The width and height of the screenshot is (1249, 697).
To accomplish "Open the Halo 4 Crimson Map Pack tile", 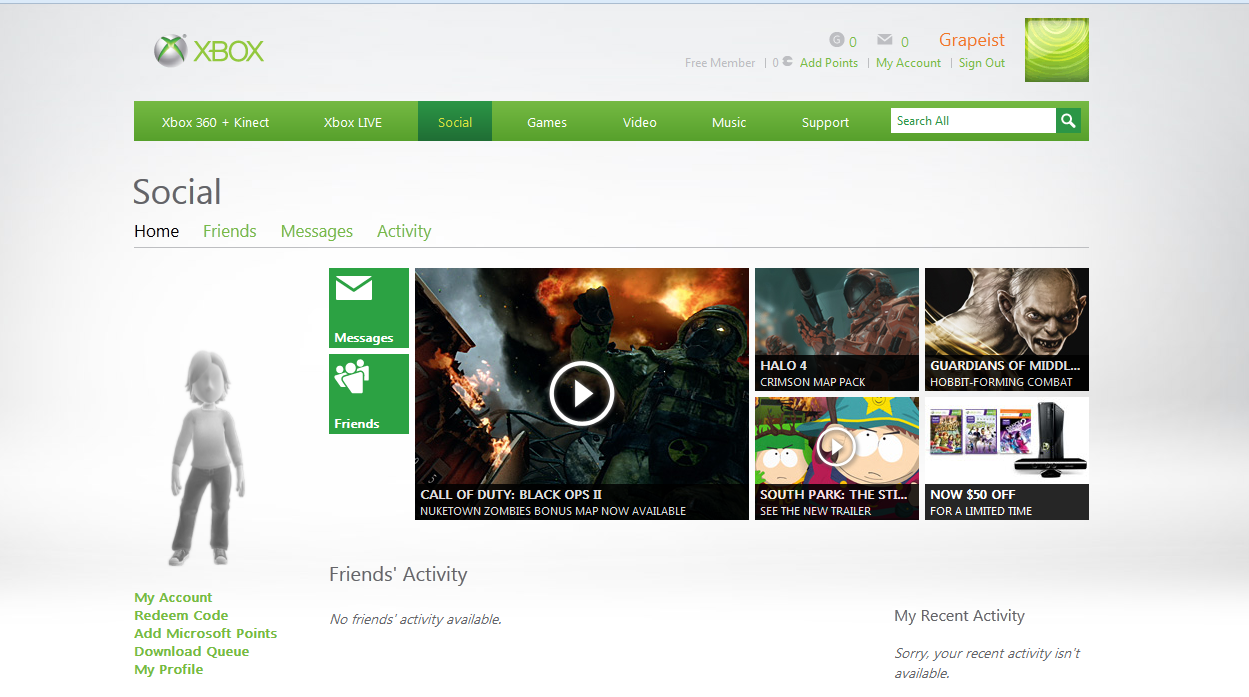I will pyautogui.click(x=837, y=329).
